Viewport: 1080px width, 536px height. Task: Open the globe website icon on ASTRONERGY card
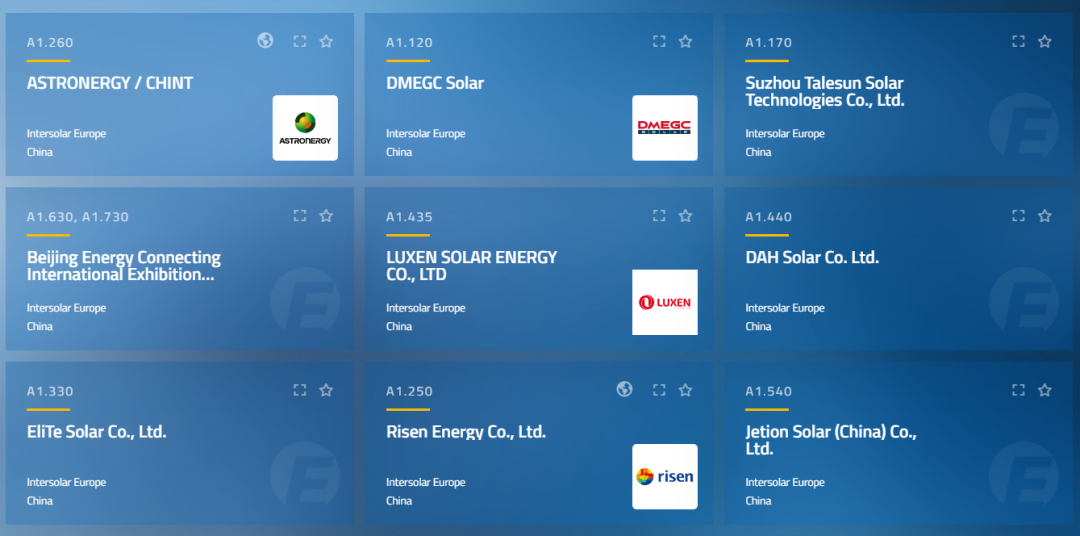(265, 41)
